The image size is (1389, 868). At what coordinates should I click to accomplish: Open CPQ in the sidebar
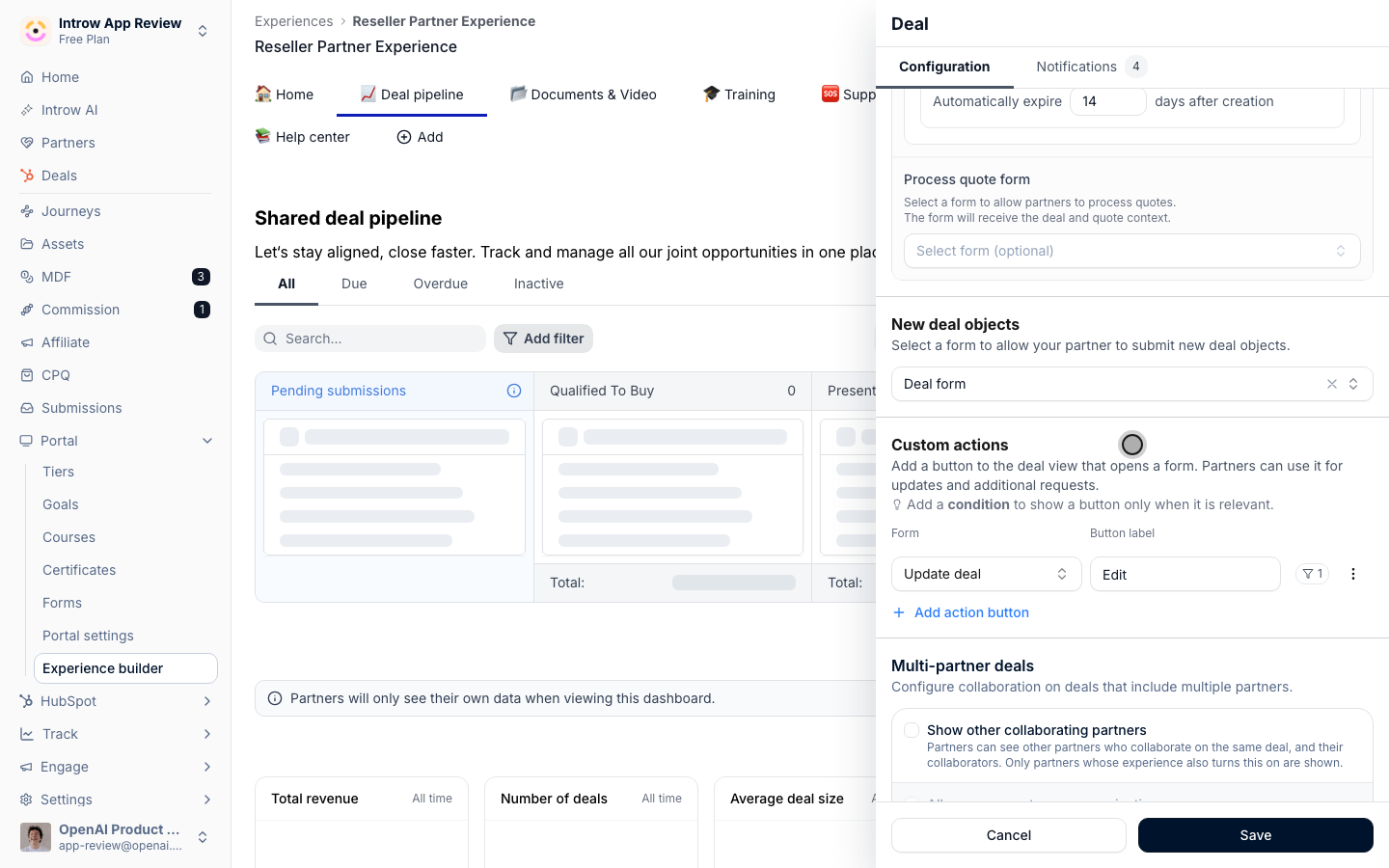pyautogui.click(x=56, y=375)
